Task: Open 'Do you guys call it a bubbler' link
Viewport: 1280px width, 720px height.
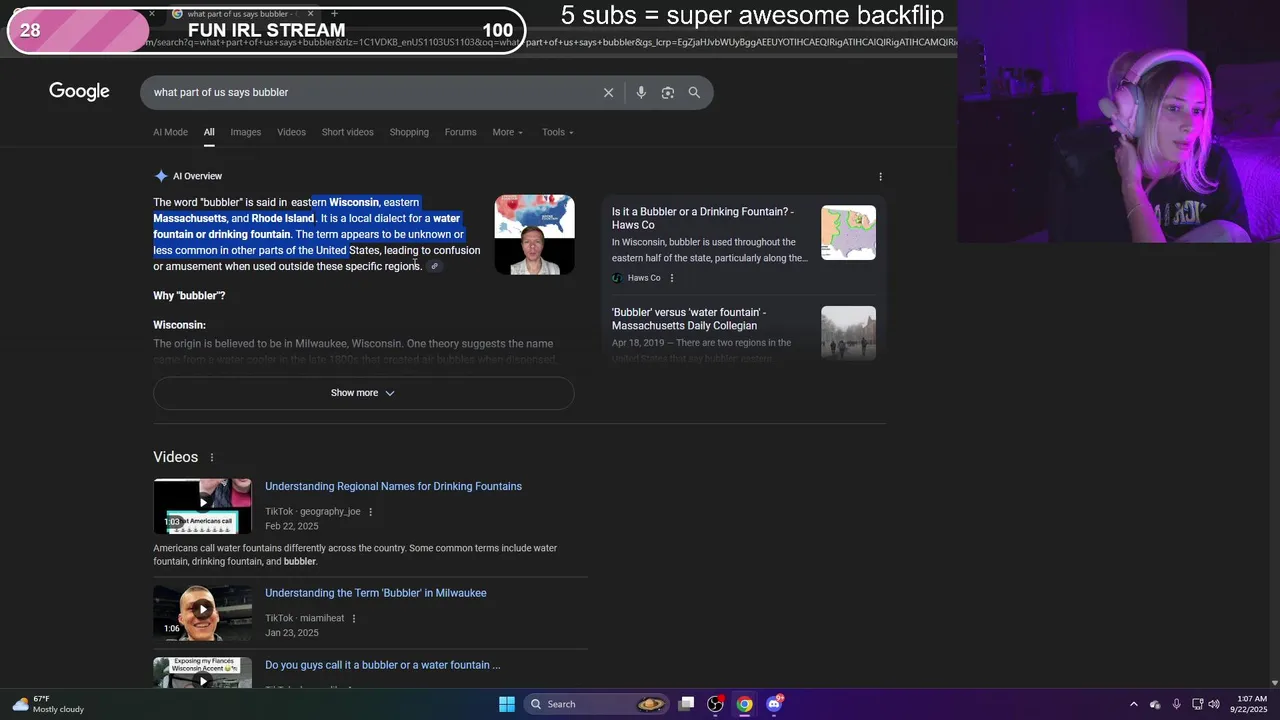Action: click(382, 665)
